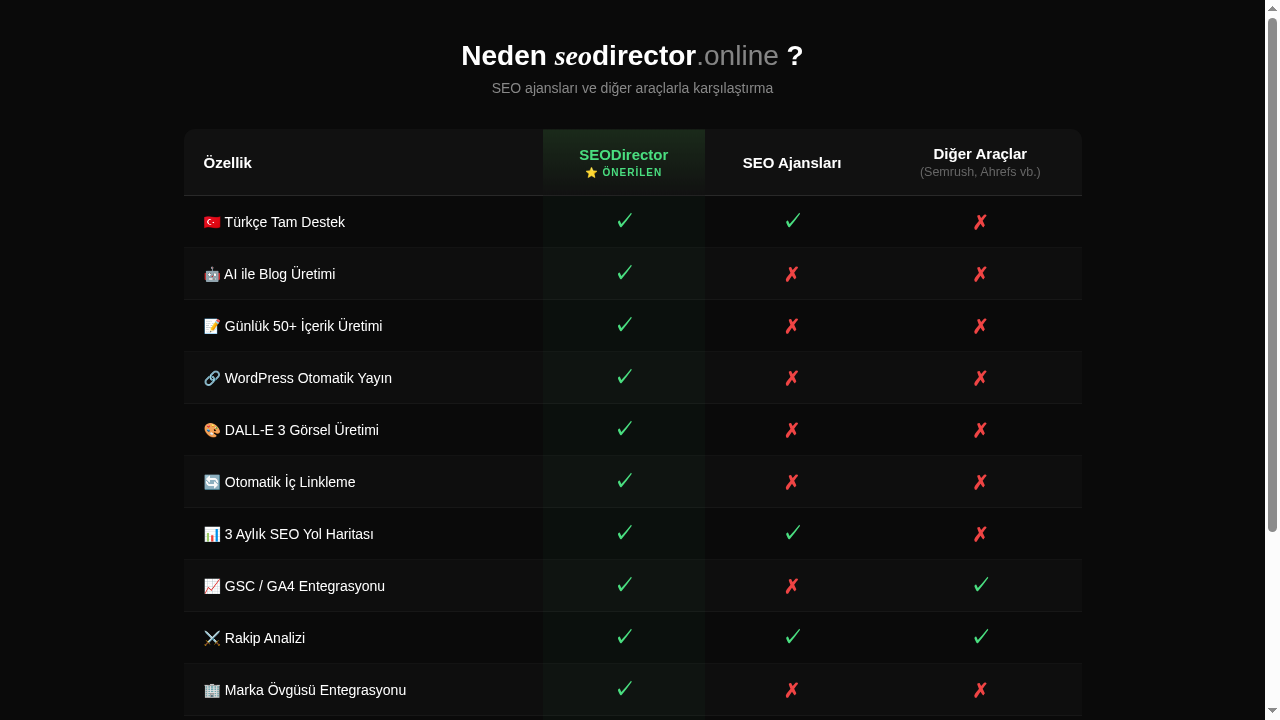
Task: Click the robot icon next to AI ile Blog Üretimi
Action: pyautogui.click(x=212, y=274)
